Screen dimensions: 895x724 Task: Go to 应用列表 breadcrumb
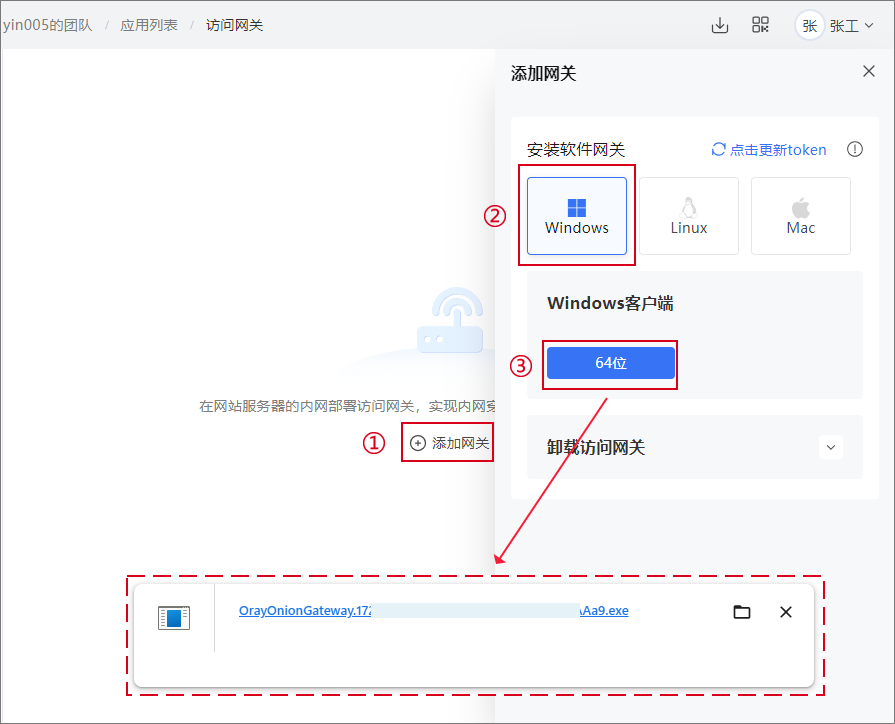point(149,25)
